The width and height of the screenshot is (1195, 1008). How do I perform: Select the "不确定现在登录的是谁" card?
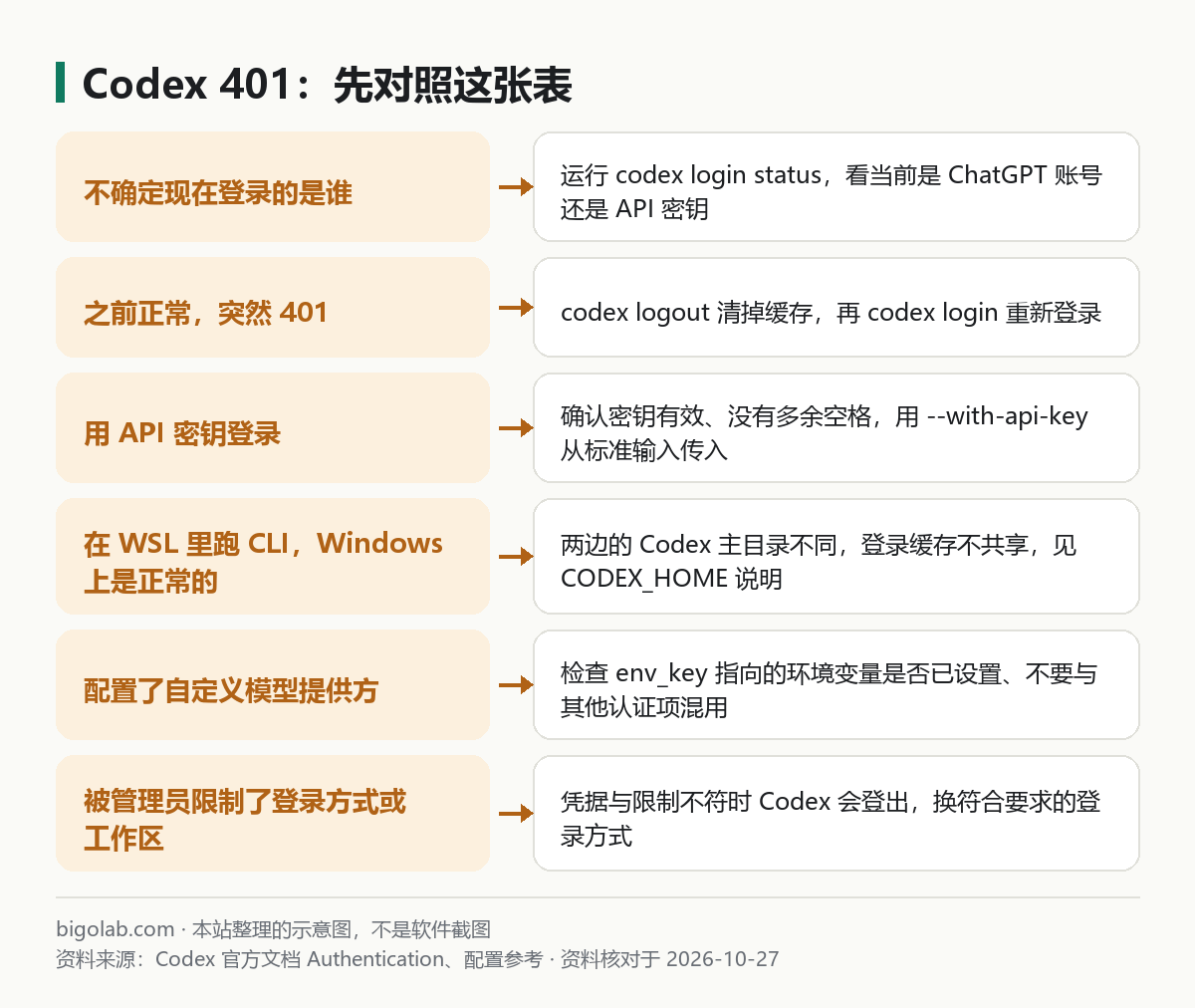(x=273, y=186)
